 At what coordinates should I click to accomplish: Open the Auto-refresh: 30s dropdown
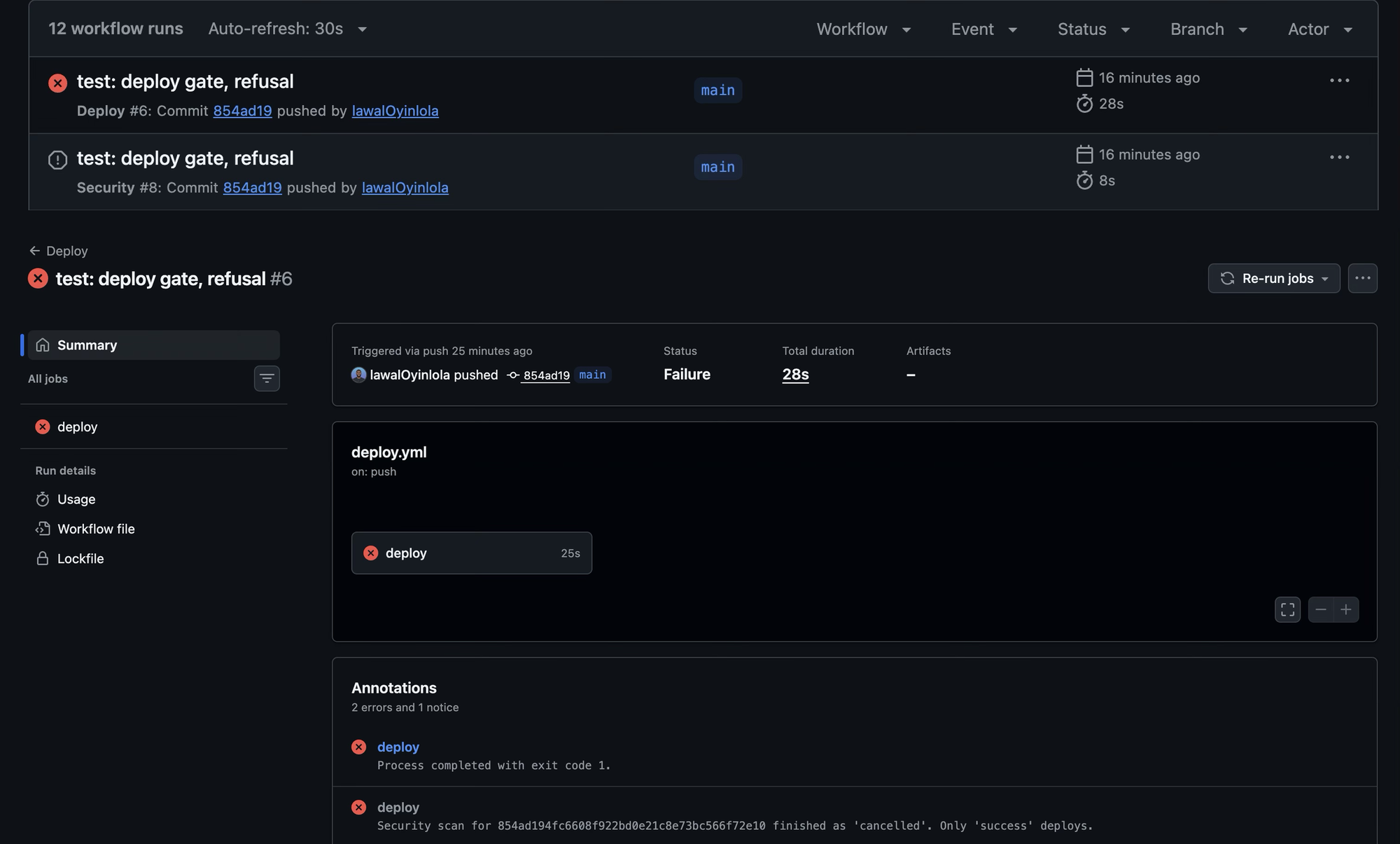tap(287, 29)
